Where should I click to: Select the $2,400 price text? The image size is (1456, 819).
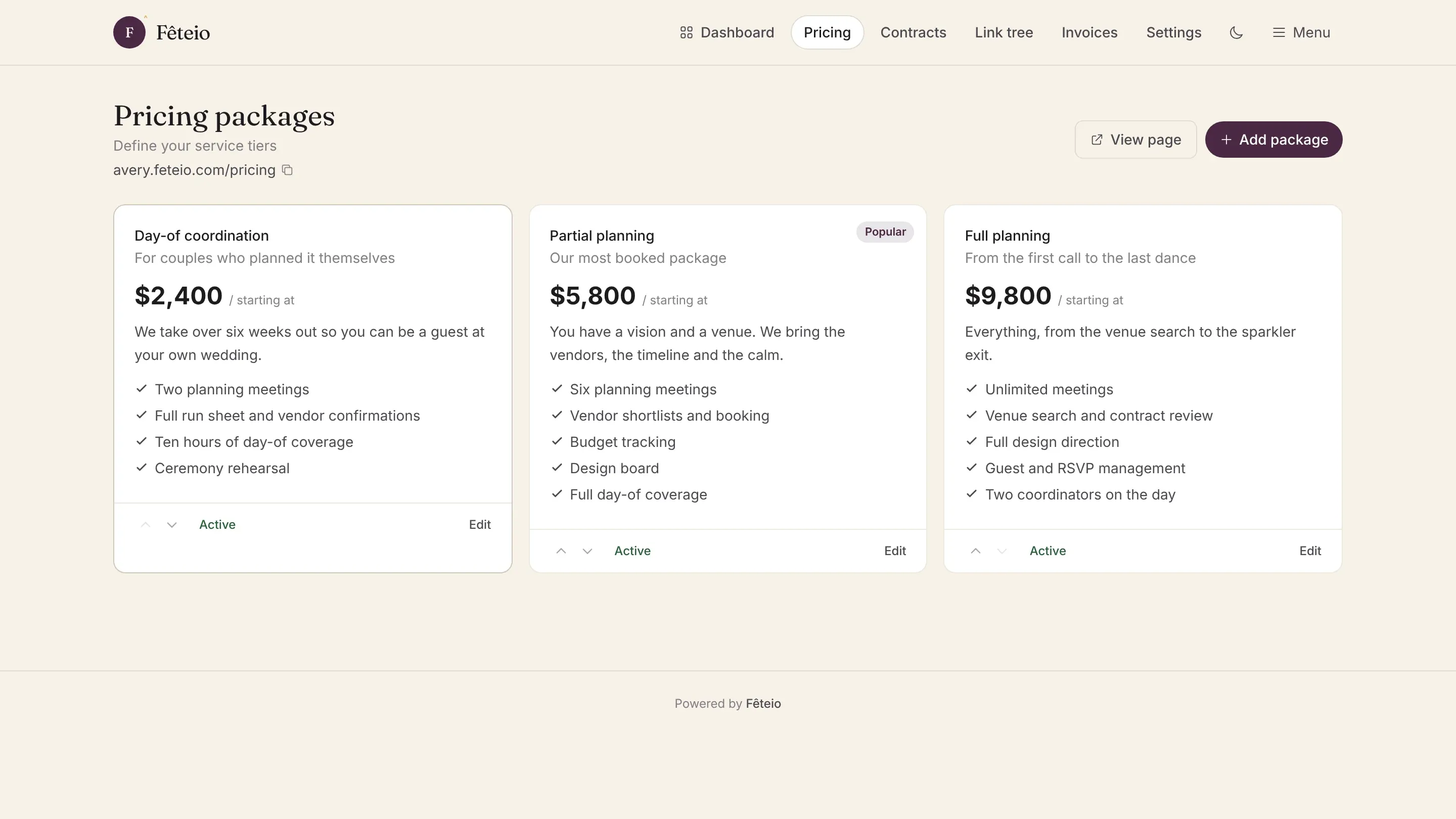tap(178, 296)
